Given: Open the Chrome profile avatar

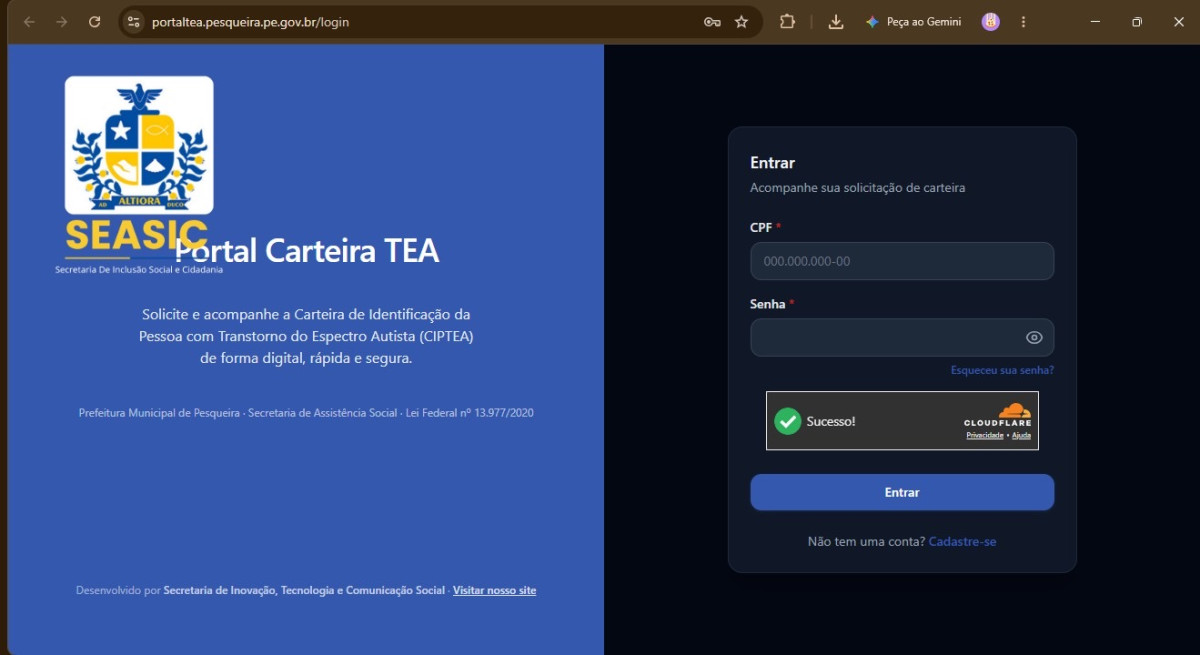Looking at the screenshot, I should click(x=990, y=21).
